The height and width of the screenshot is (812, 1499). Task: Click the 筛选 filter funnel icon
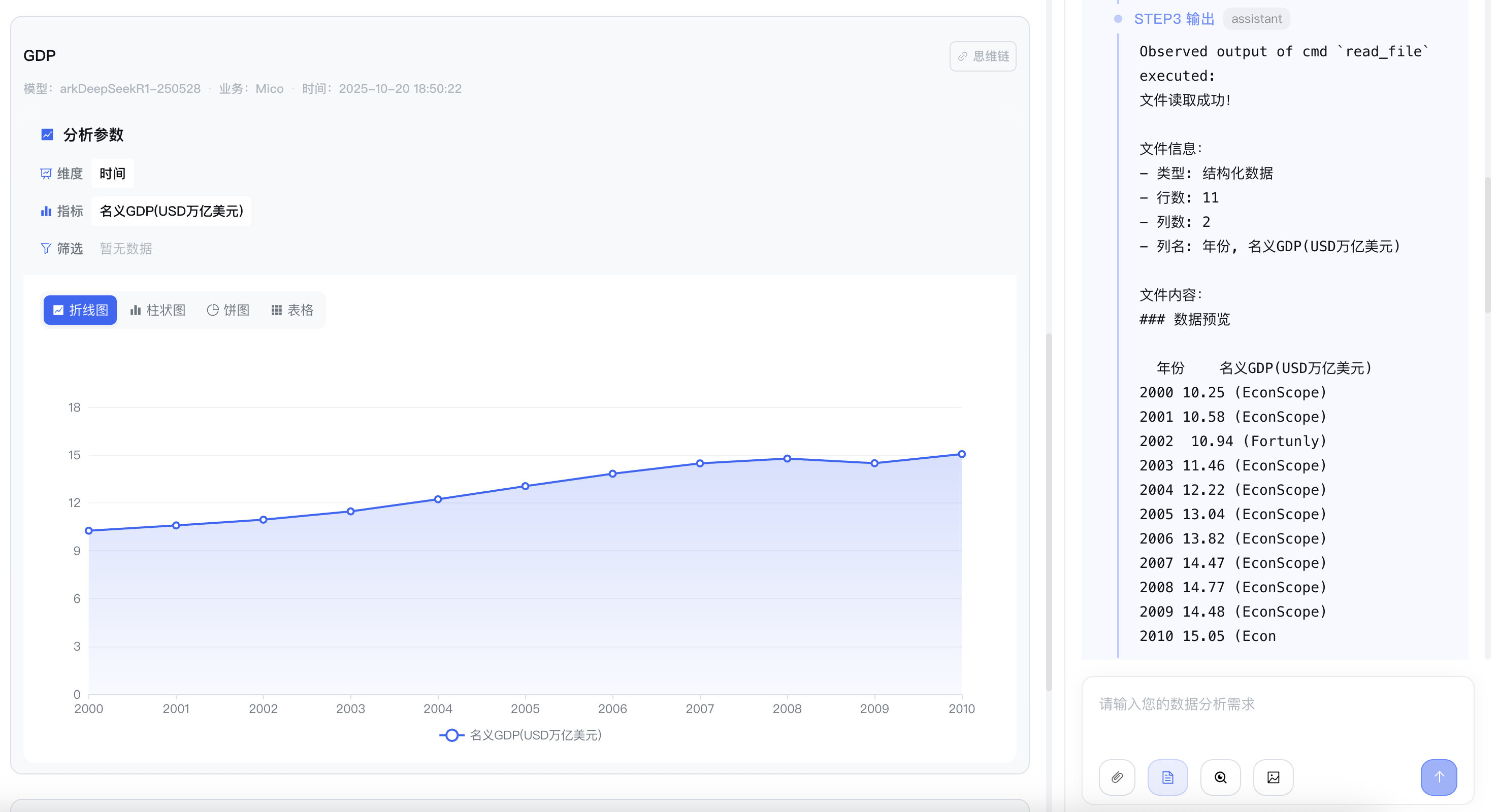tap(46, 248)
